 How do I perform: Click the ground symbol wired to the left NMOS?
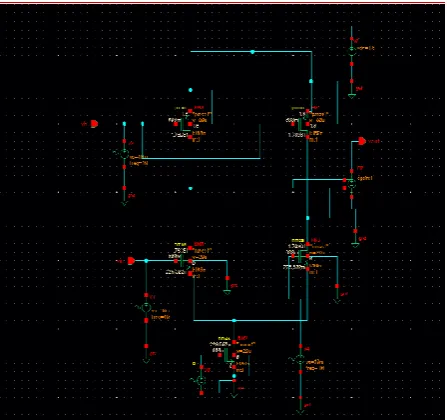pyautogui.click(x=227, y=292)
